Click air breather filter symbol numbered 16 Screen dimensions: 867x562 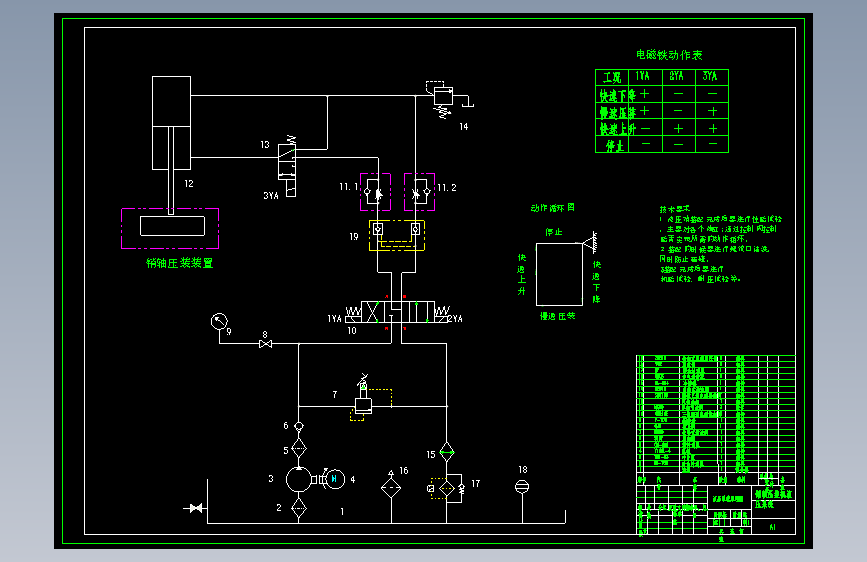pyautogui.click(x=391, y=487)
